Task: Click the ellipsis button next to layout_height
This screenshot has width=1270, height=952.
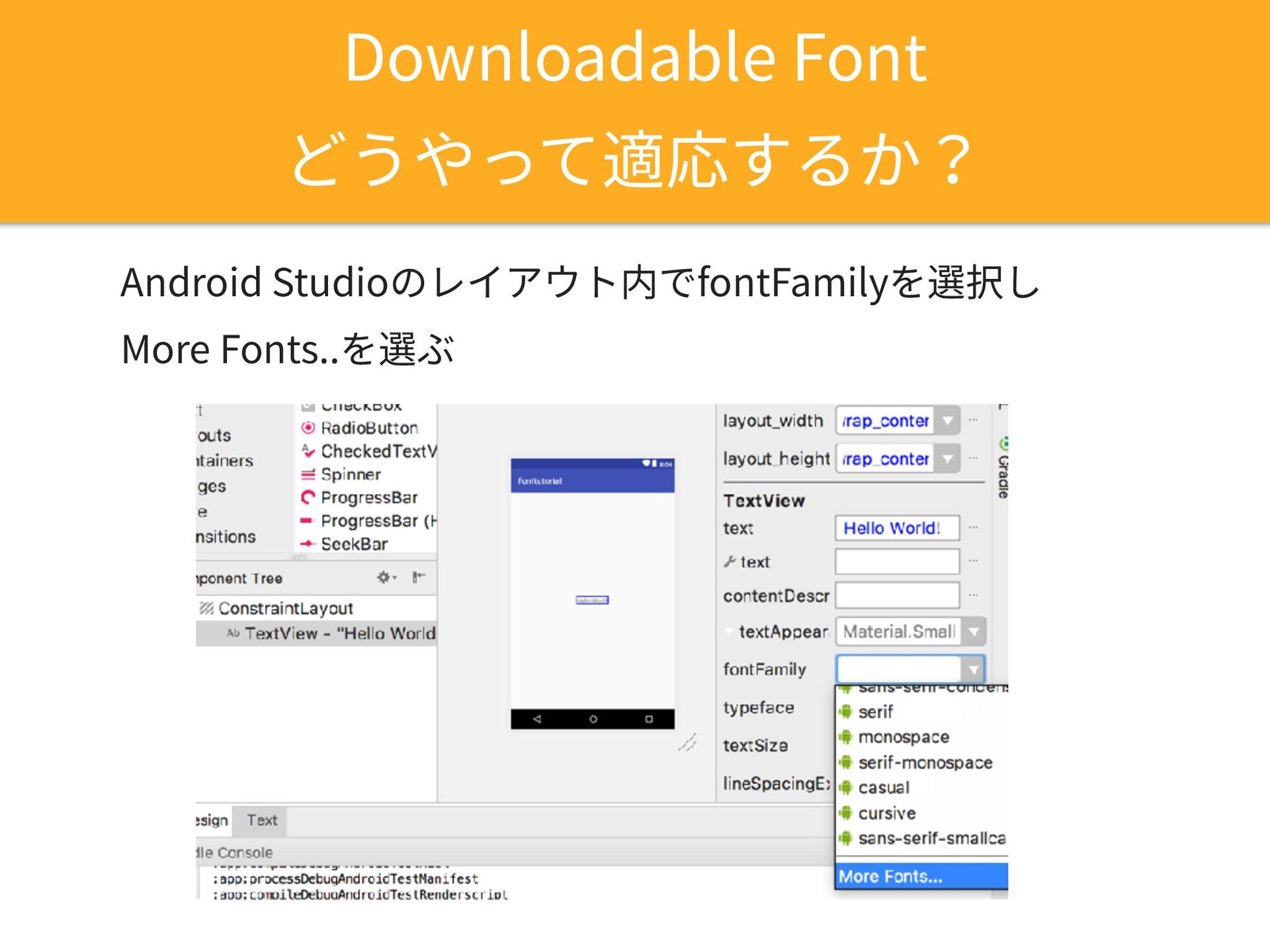Action: 974,458
